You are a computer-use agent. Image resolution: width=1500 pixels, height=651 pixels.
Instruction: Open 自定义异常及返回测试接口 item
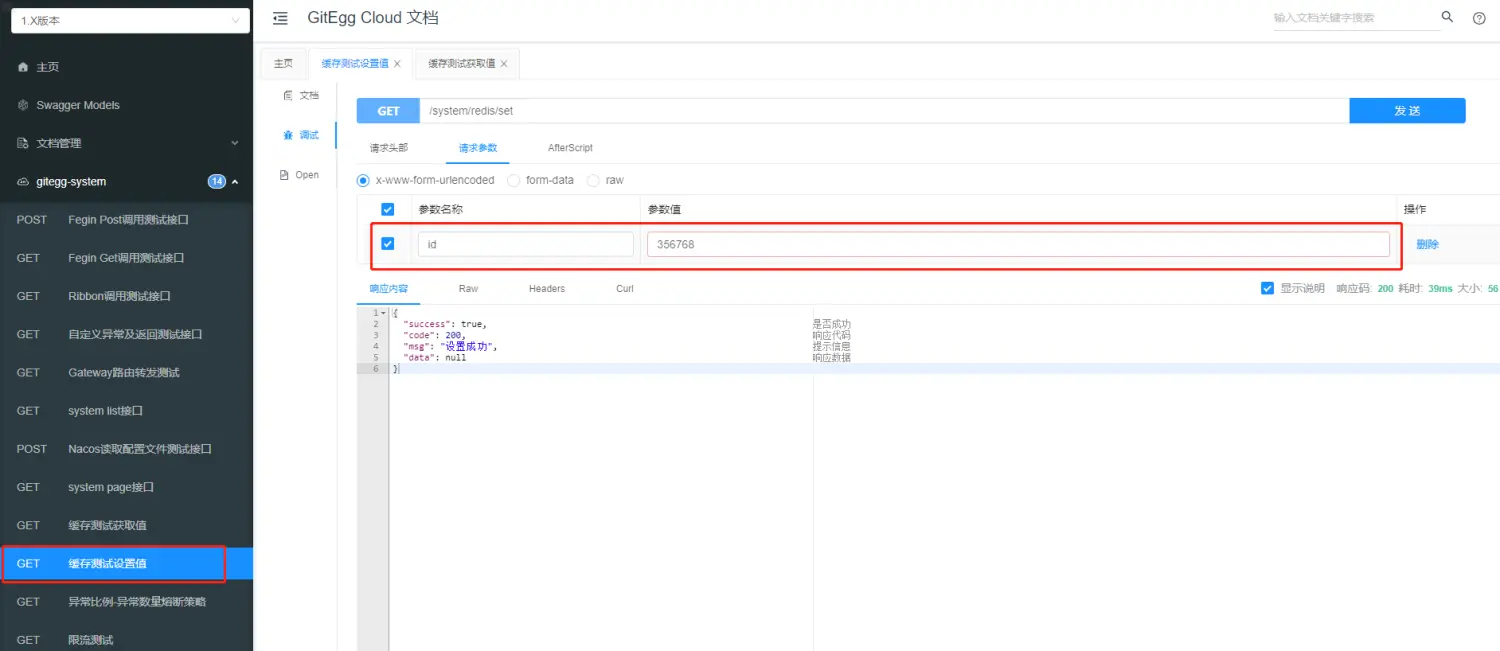point(126,334)
